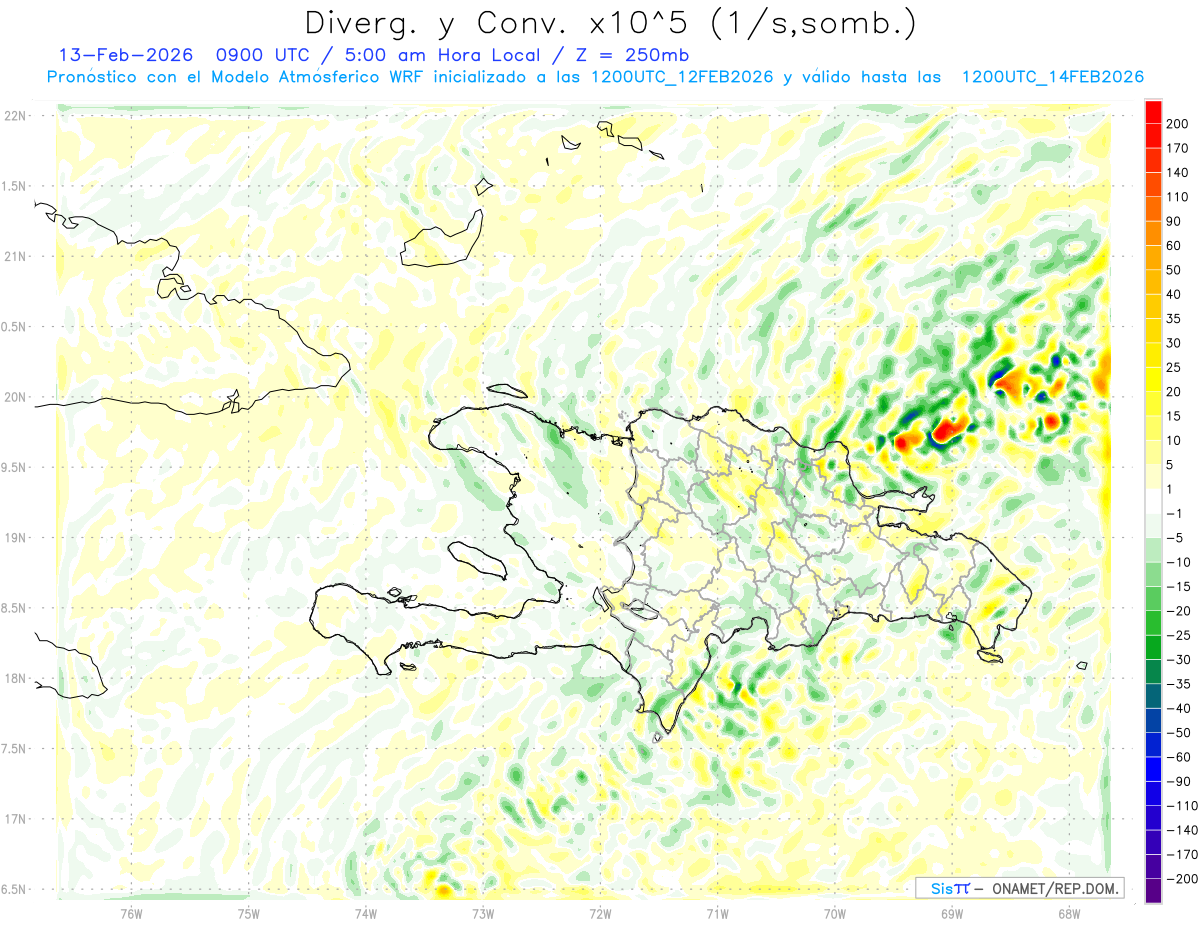Click the date text '13-Feb-2026'
Screen dimensions: 1200x927
(126, 55)
